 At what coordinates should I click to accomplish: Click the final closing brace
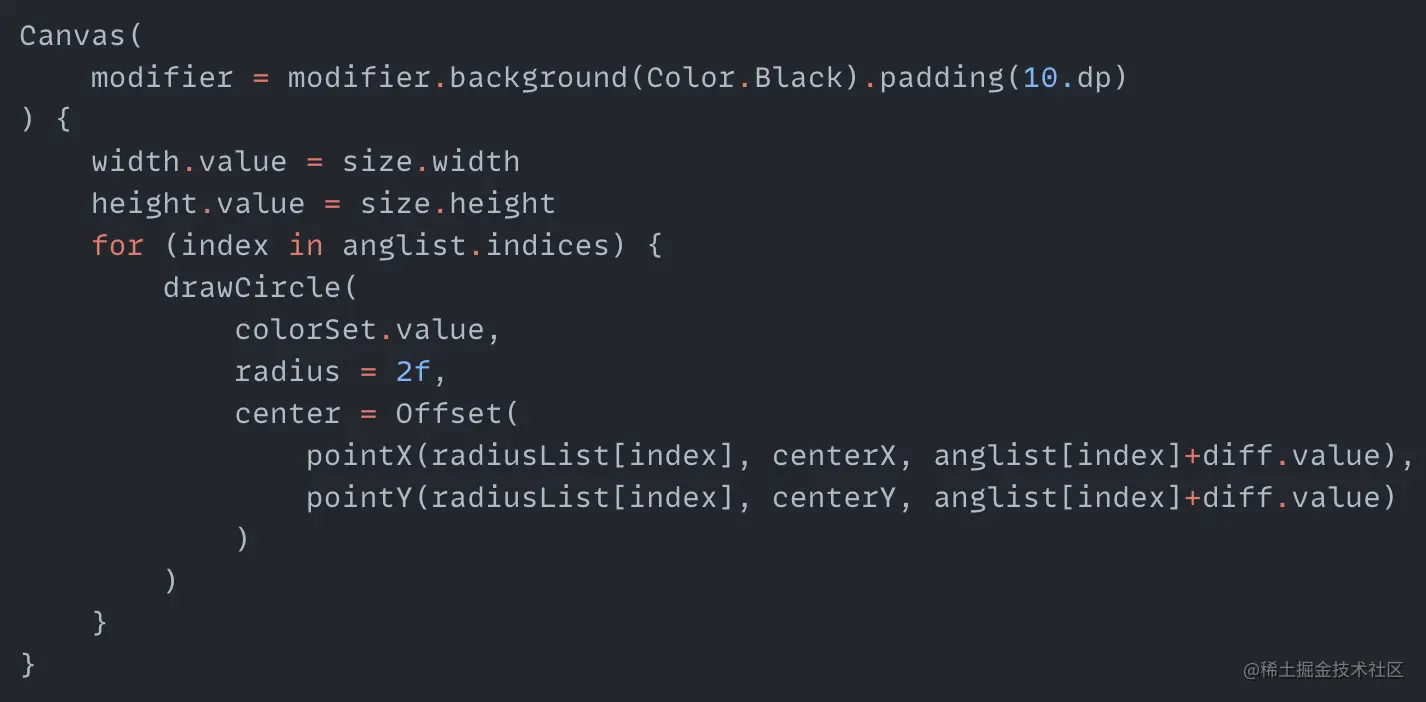pyautogui.click(x=28, y=665)
